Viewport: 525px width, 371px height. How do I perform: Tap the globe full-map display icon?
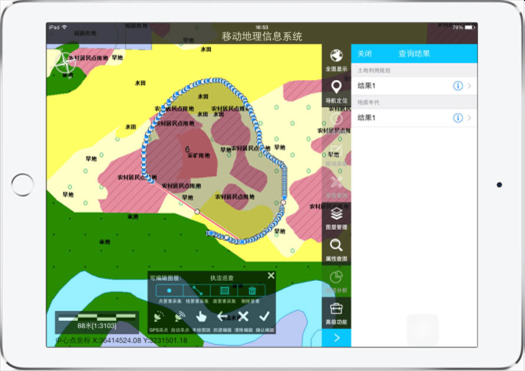336,56
